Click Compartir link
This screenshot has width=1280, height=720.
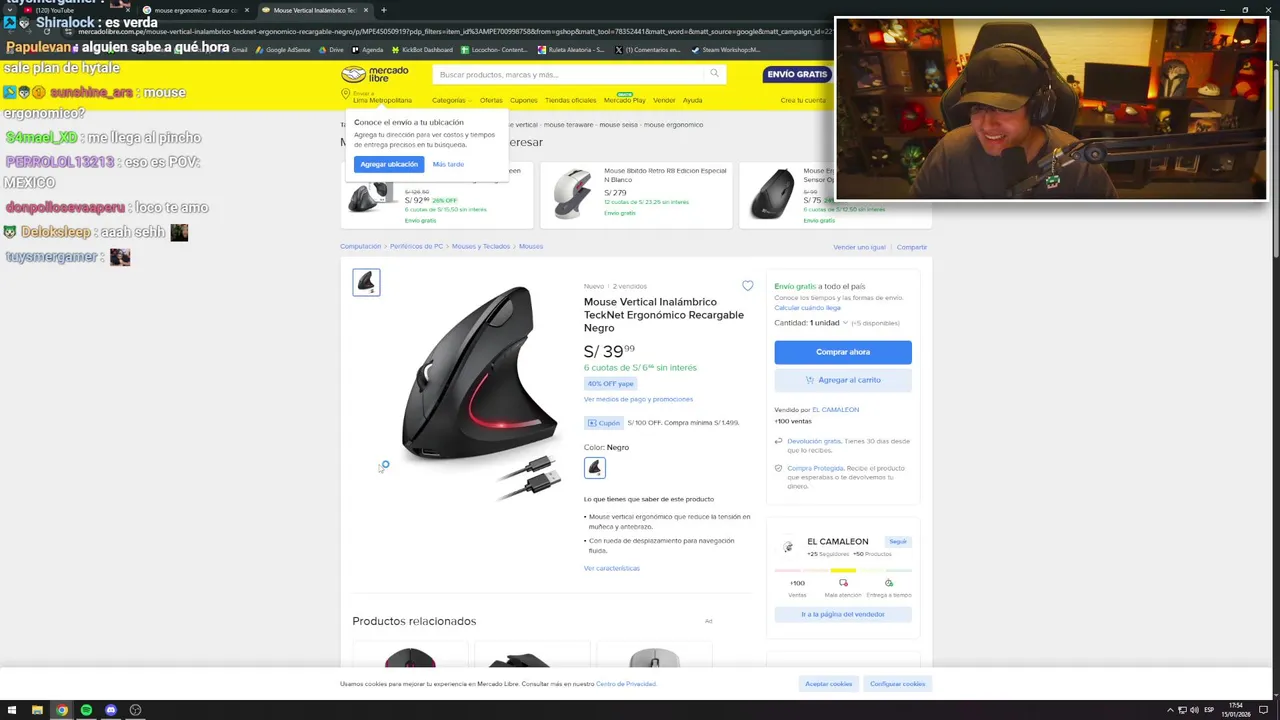pyautogui.click(x=912, y=247)
